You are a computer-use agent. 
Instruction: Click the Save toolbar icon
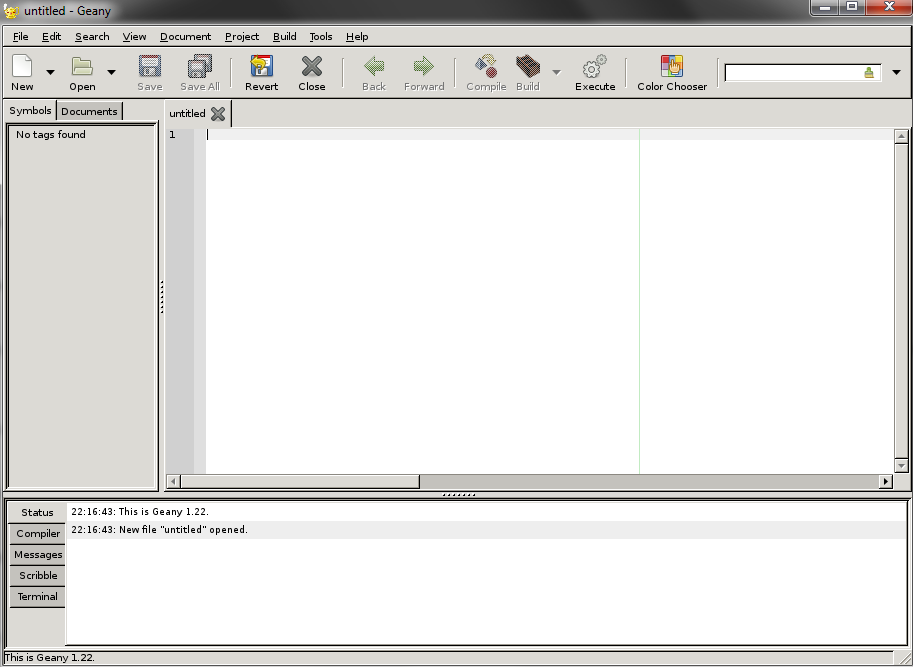148,70
